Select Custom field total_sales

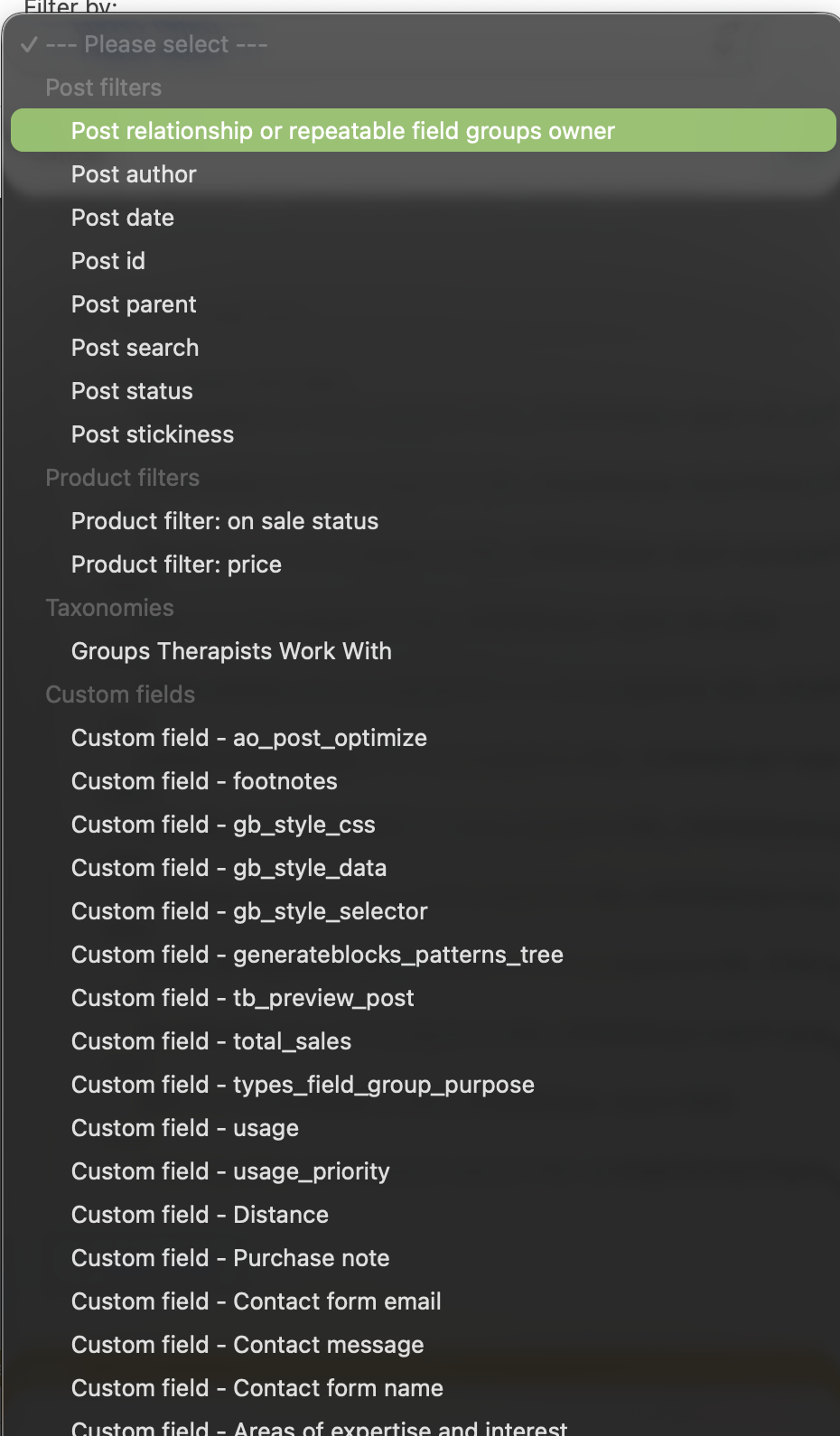[x=211, y=1041]
